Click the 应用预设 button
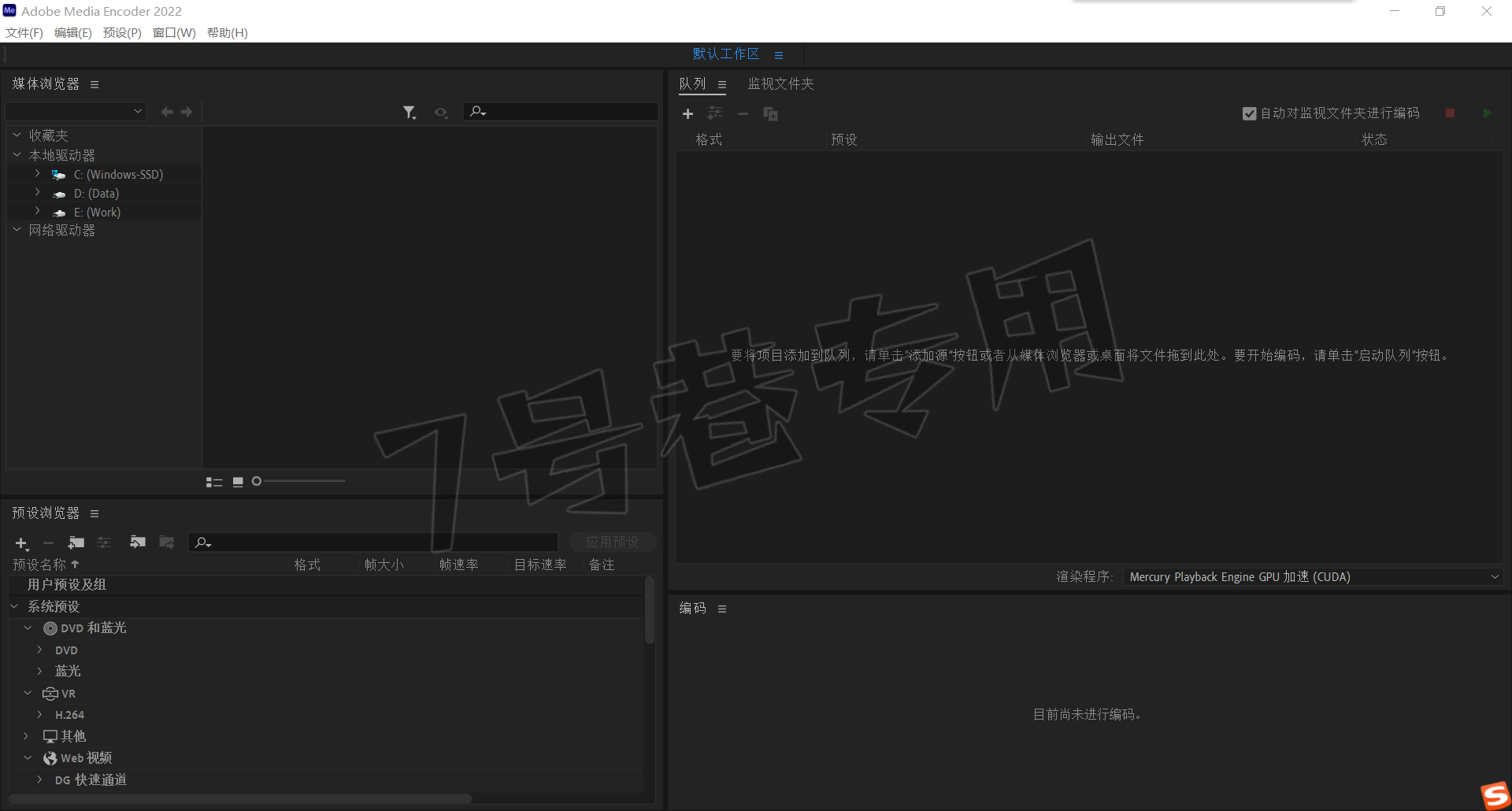Viewport: 1512px width, 811px height. pos(612,542)
